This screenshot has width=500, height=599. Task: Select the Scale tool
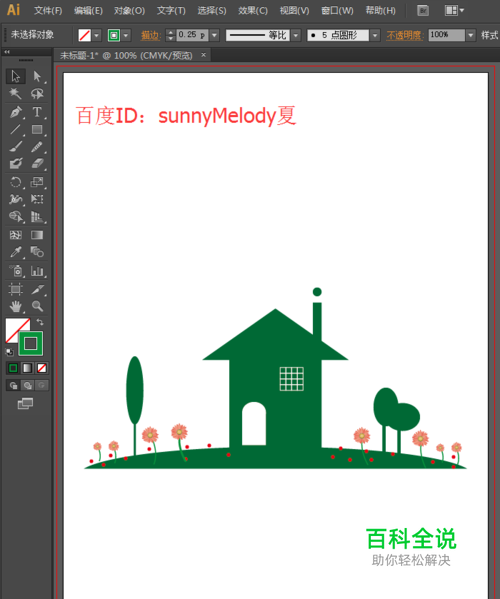click(37, 182)
